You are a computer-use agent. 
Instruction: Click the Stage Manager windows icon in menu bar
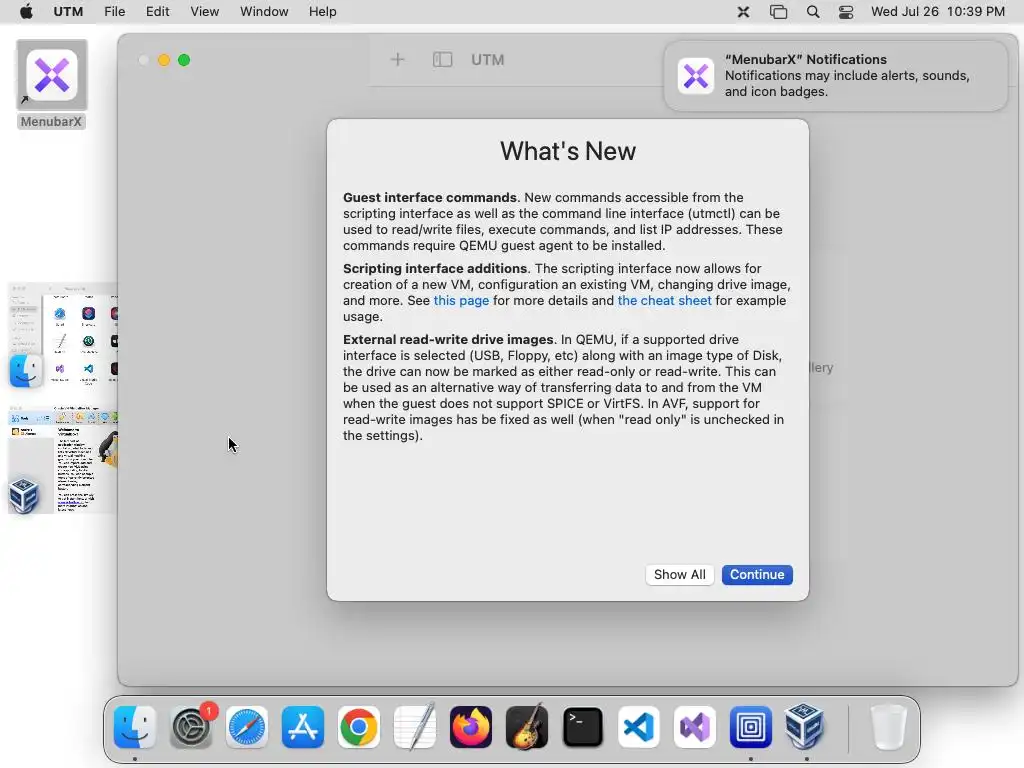[x=778, y=12]
